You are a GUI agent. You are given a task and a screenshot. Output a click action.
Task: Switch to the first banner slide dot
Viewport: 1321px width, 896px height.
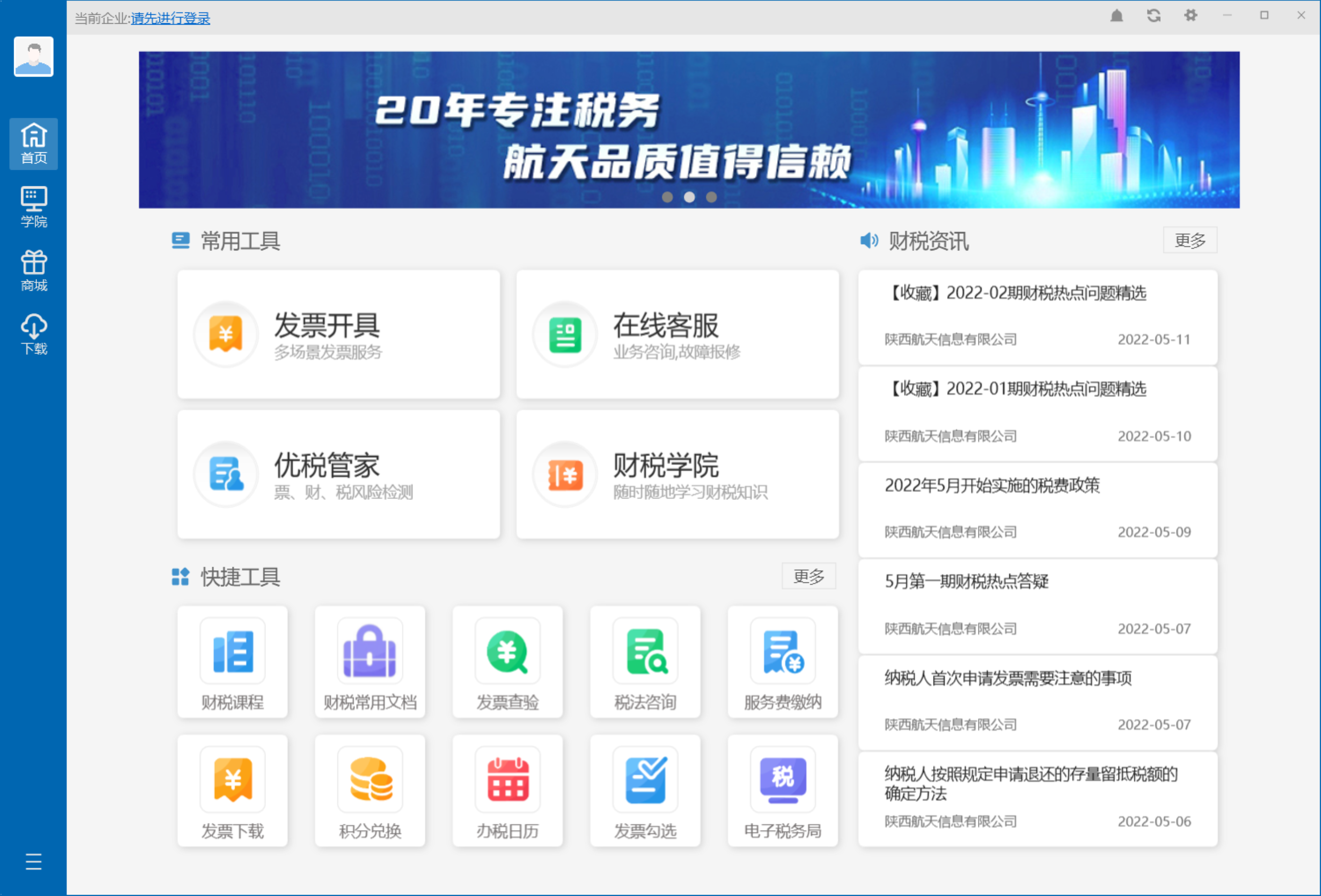[x=667, y=197]
